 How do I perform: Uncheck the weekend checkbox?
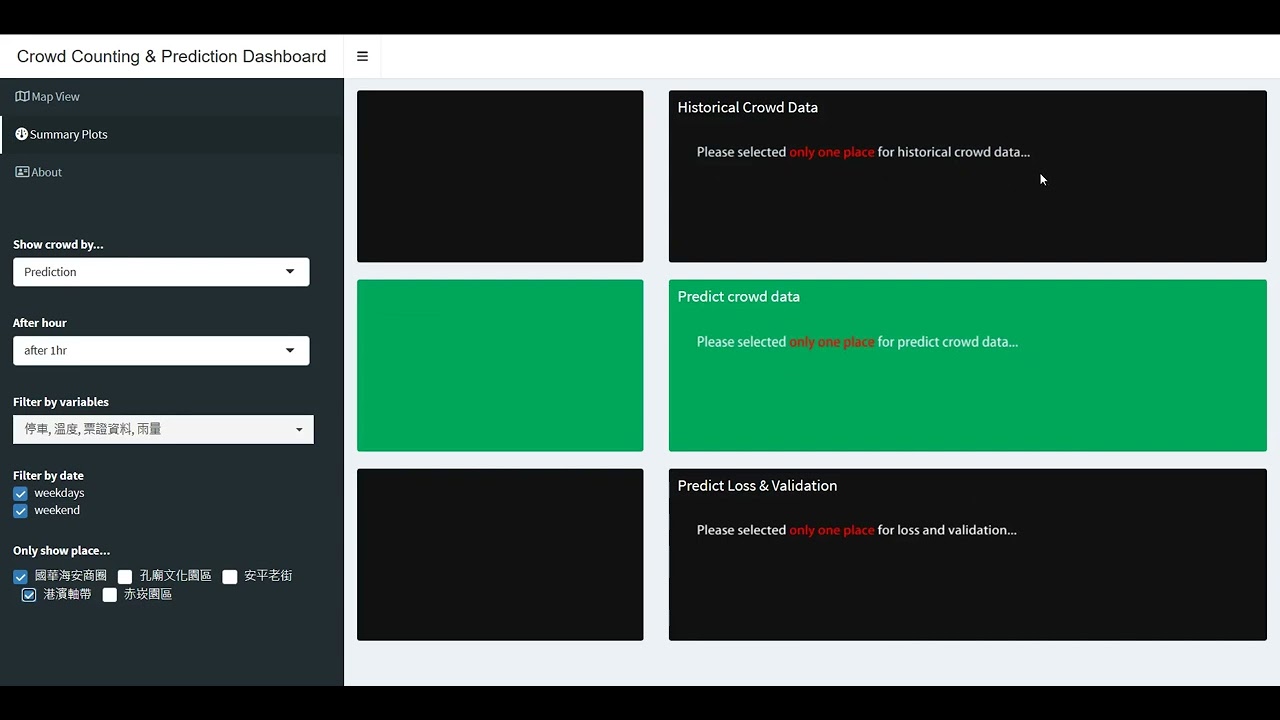point(20,511)
